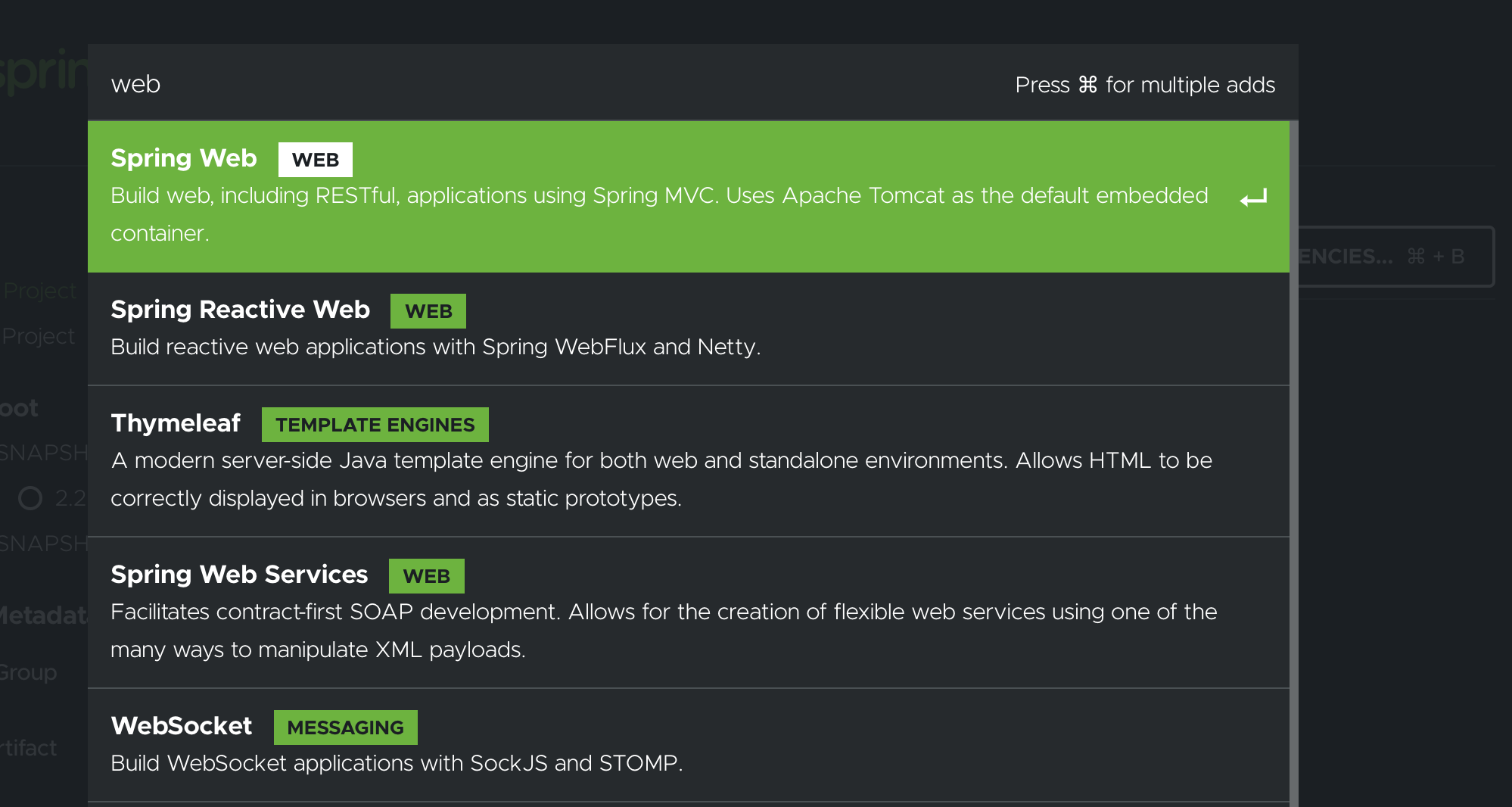Viewport: 1512px width, 807px height.
Task: Select the 2.2 radio button behind the dialog
Action: click(30, 498)
